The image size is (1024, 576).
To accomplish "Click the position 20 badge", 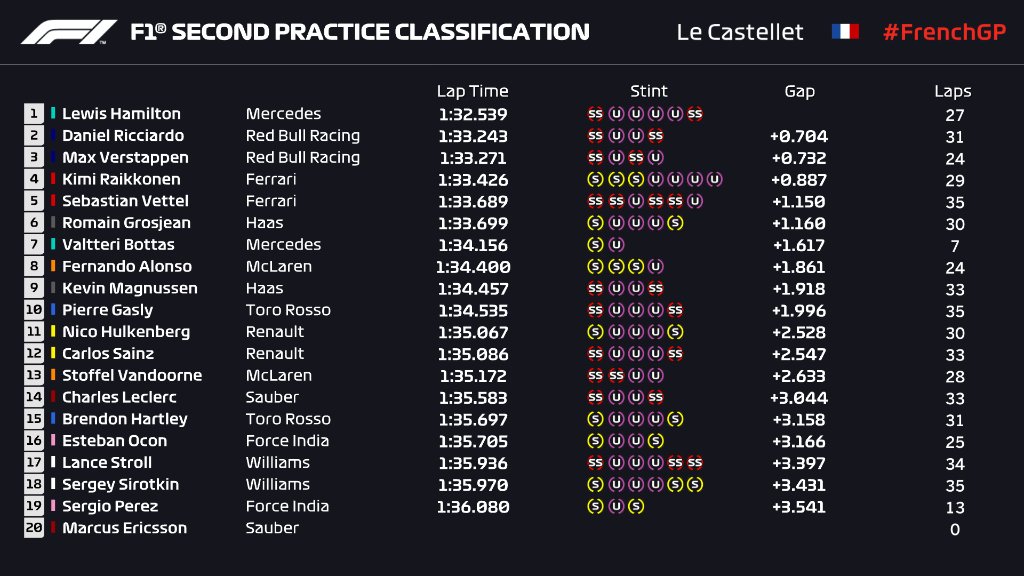I will click(x=34, y=528).
